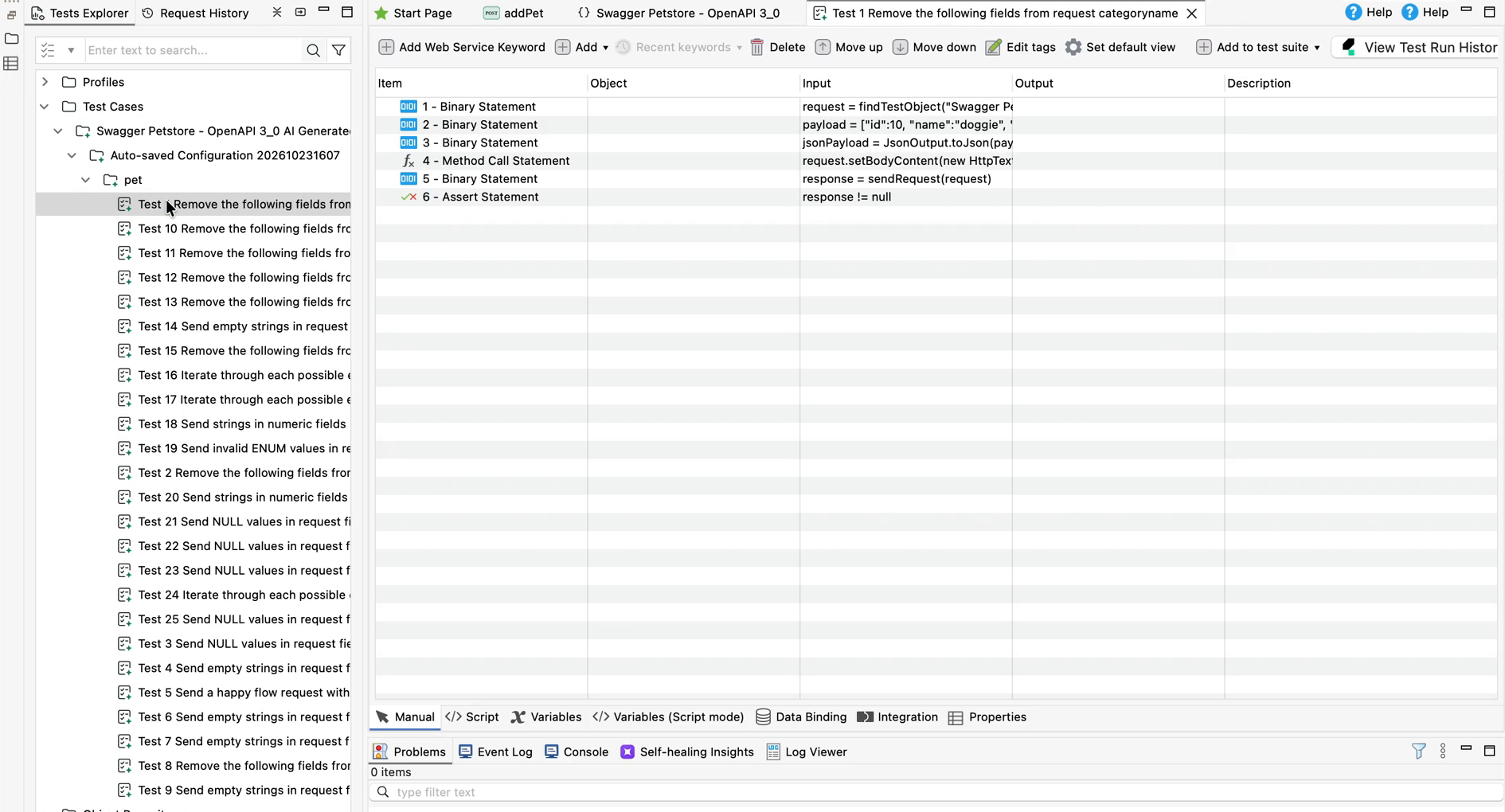Screen dimensions: 1505x812
Task: Click the icon on the 1 - Binary Statement row
Action: click(x=408, y=107)
